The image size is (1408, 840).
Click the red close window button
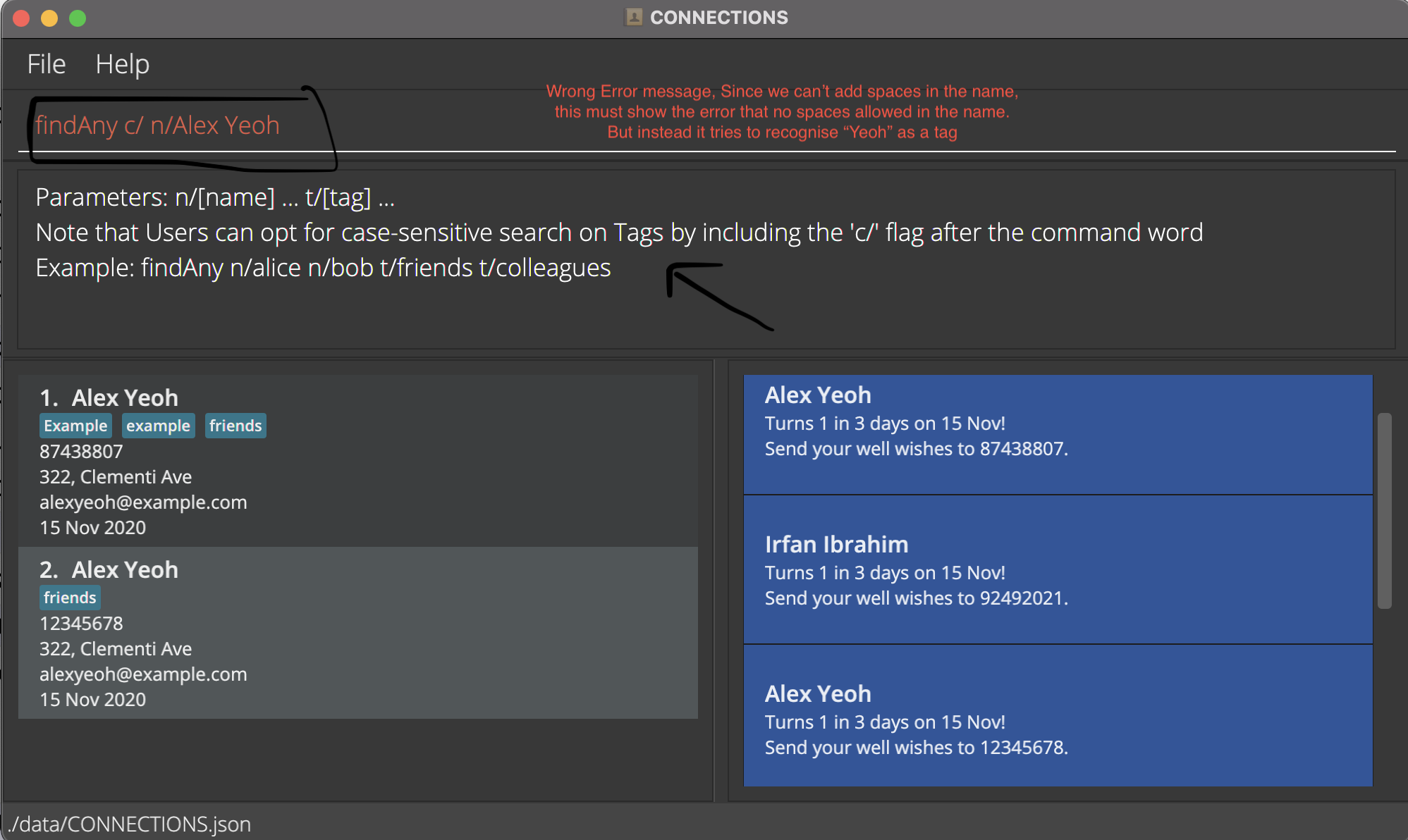click(x=21, y=18)
